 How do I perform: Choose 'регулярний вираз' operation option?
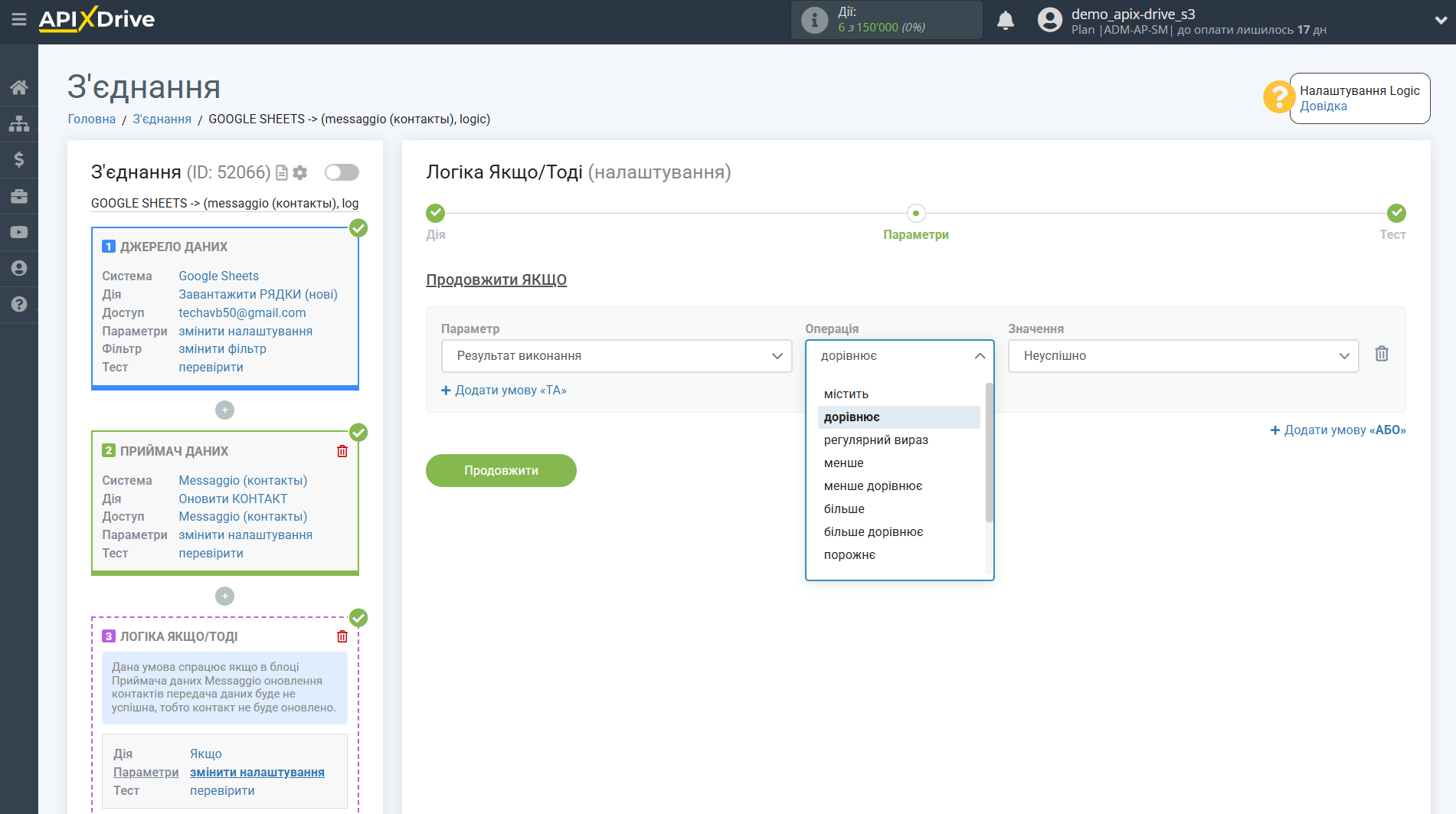875,440
